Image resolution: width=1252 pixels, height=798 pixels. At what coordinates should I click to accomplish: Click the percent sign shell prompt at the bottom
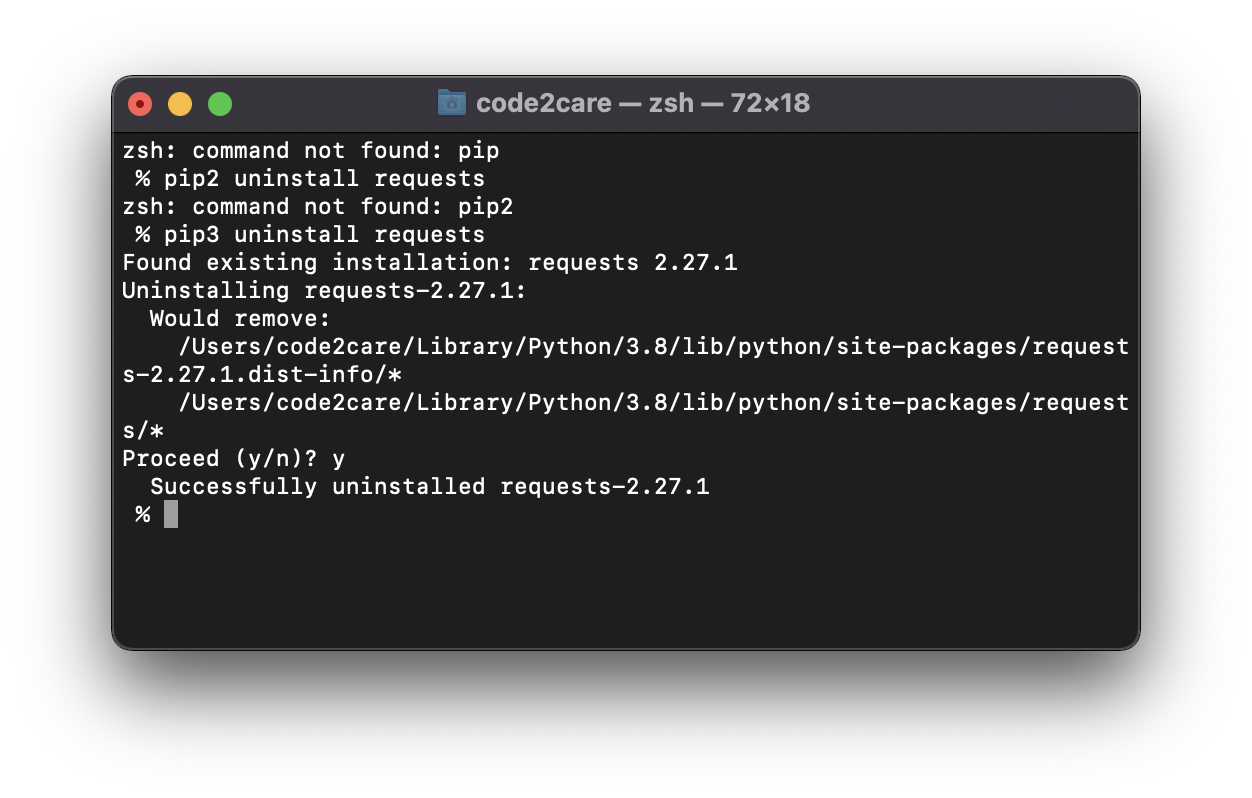141,514
